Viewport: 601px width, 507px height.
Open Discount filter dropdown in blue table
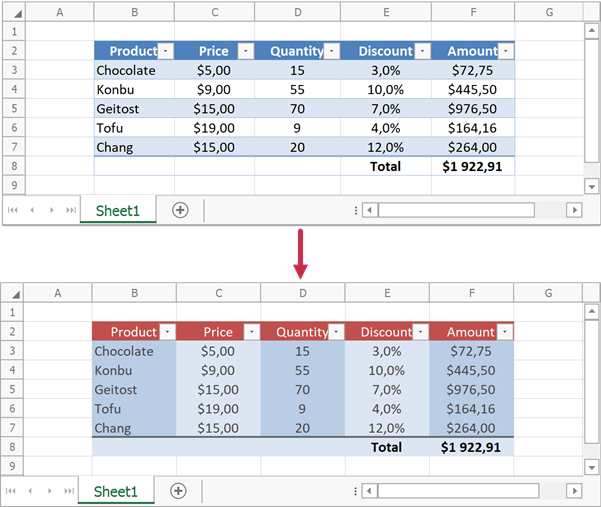pos(422,51)
